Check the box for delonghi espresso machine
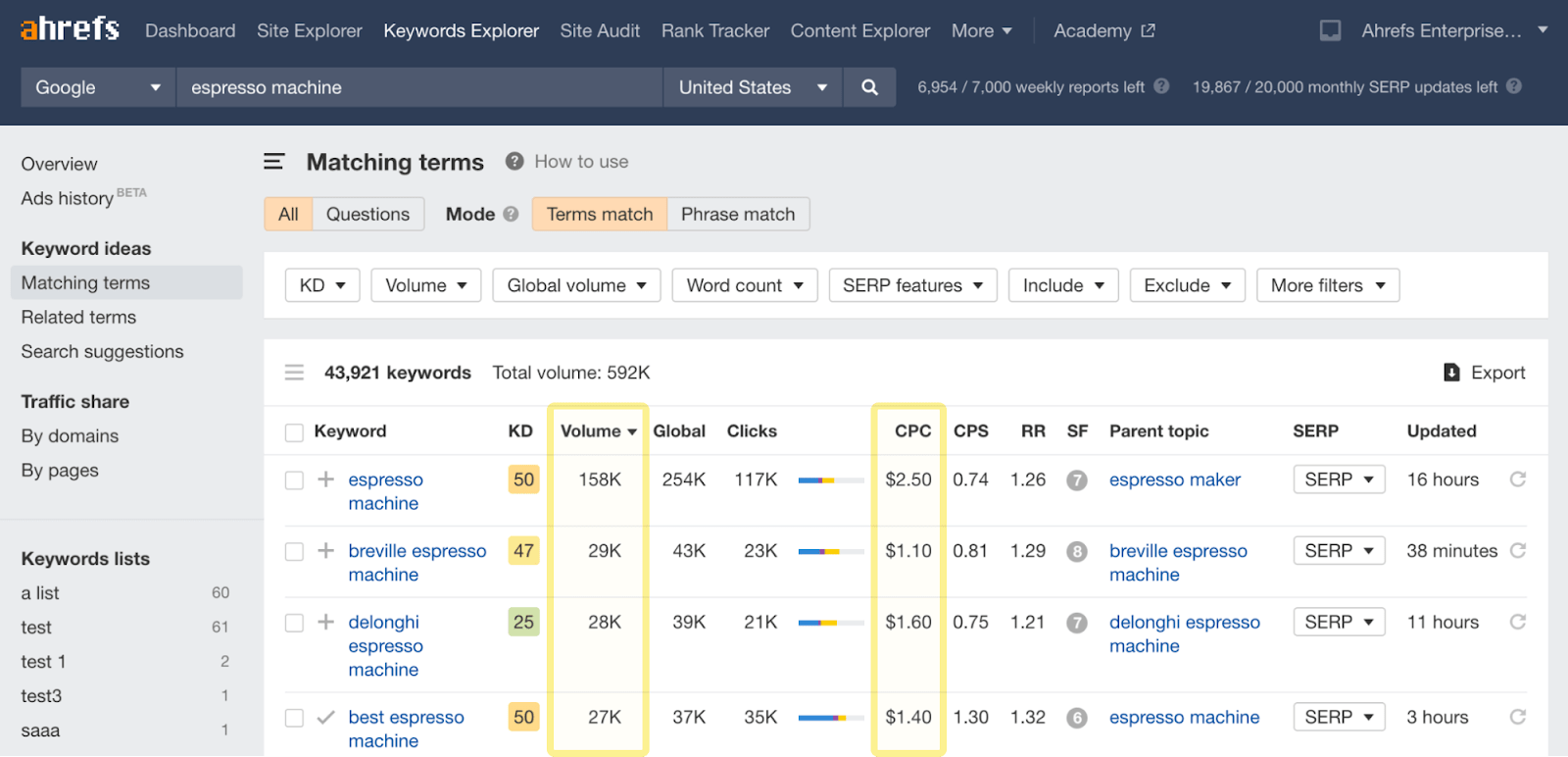Image resolution: width=1568 pixels, height=757 pixels. pos(294,623)
